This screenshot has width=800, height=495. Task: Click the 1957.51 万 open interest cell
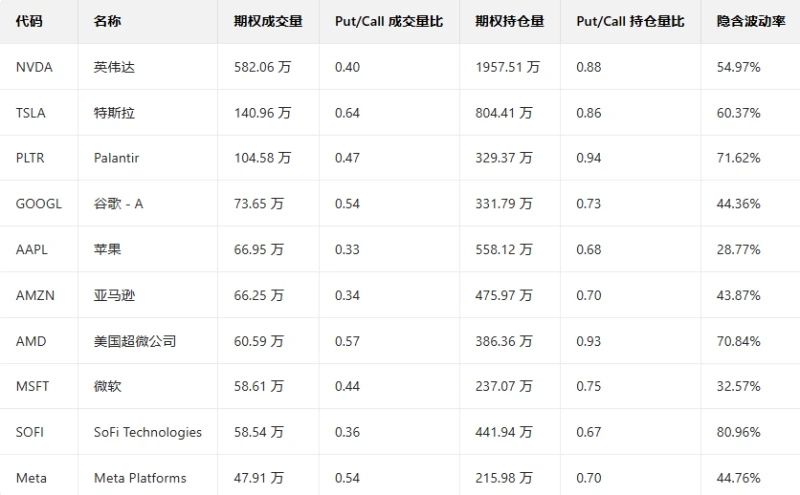click(508, 67)
